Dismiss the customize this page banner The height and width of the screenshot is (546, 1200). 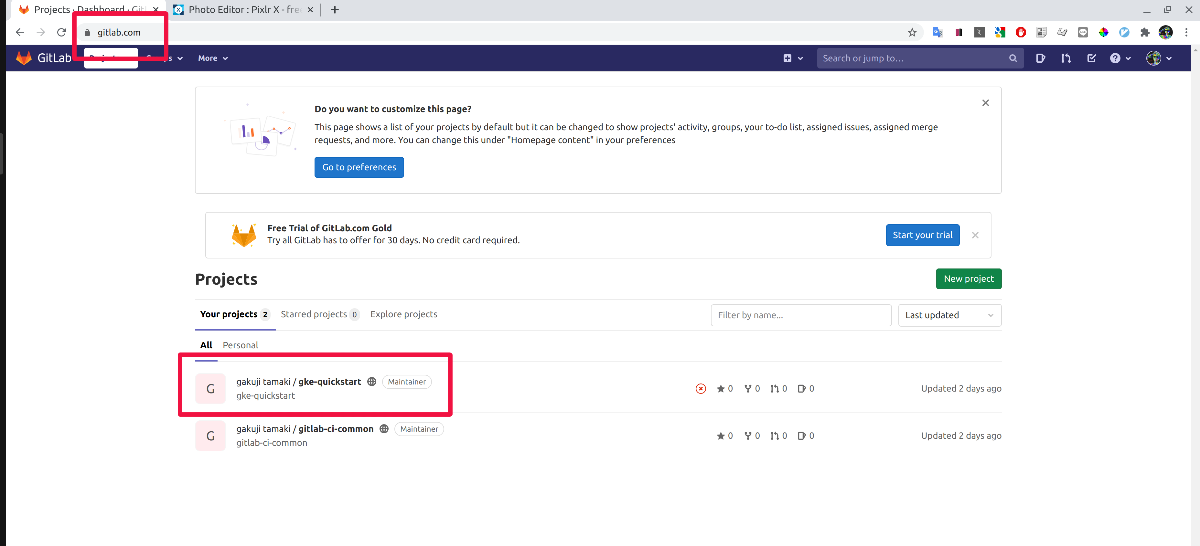pyautogui.click(x=985, y=103)
